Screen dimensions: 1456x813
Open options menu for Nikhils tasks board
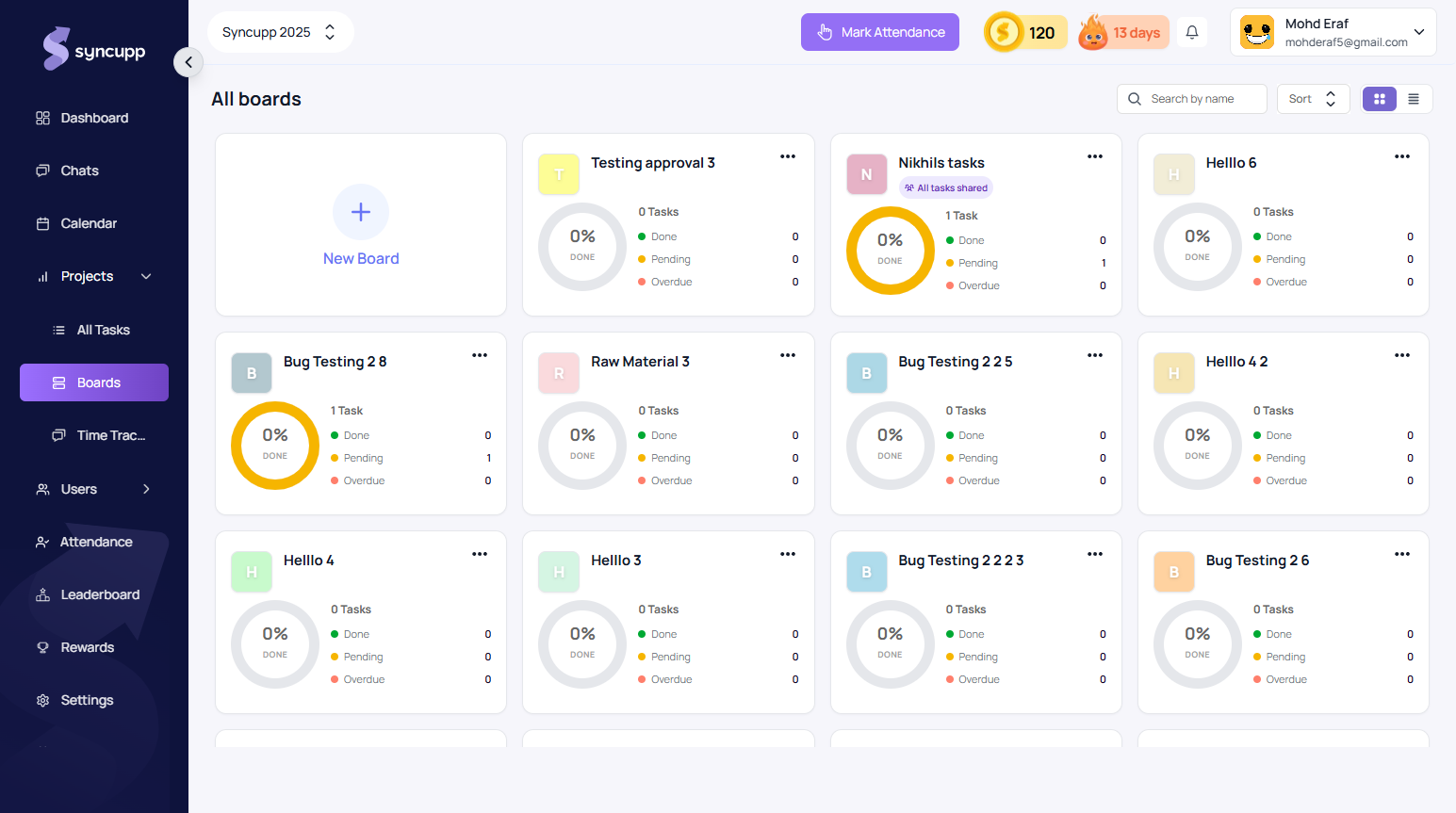(1095, 156)
